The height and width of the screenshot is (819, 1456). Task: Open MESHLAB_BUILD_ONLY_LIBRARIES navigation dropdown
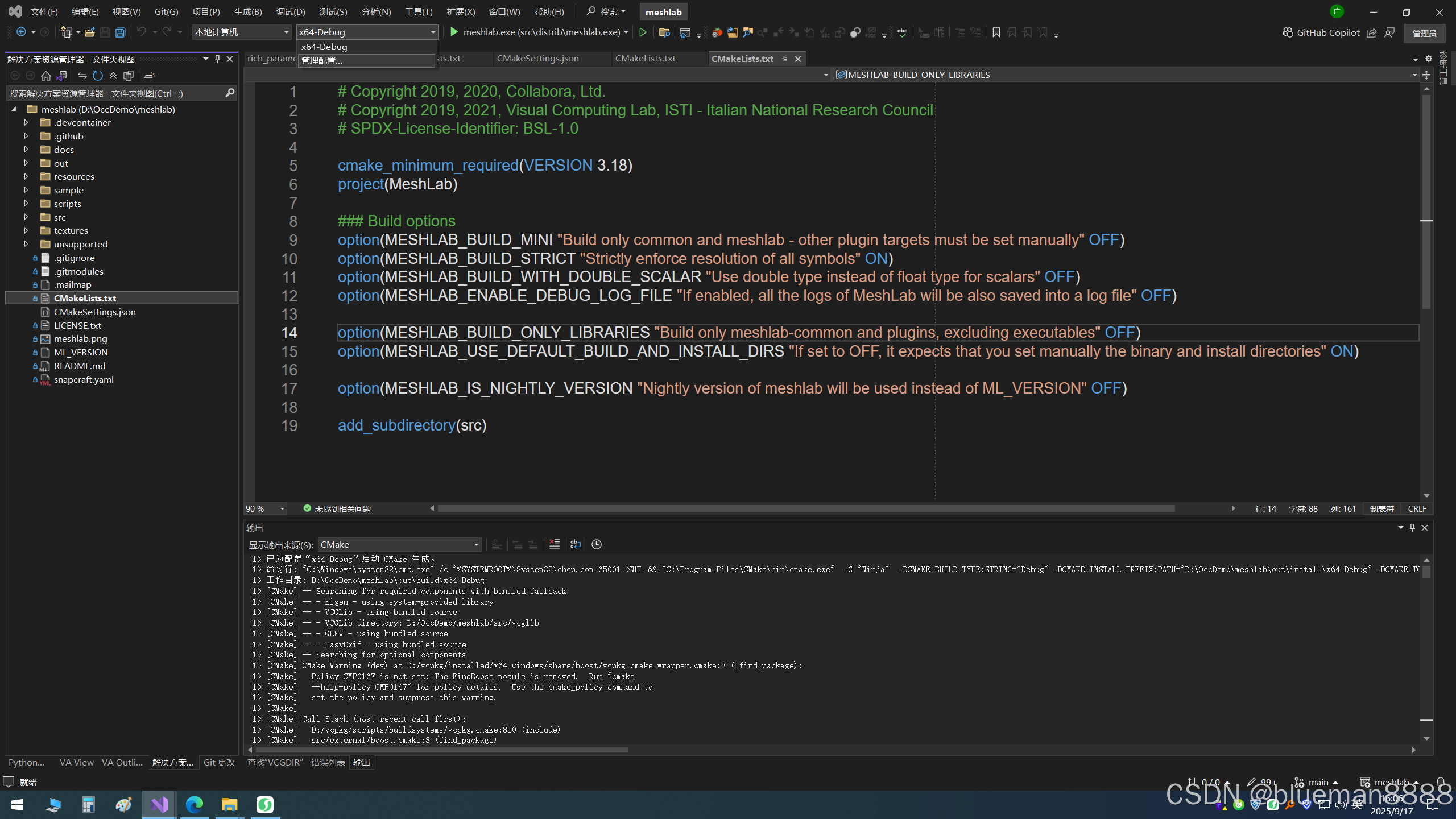pyautogui.click(x=1126, y=75)
